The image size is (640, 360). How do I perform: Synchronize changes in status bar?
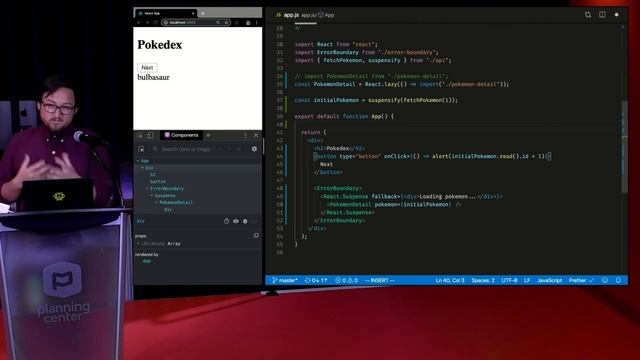[x=316, y=280]
